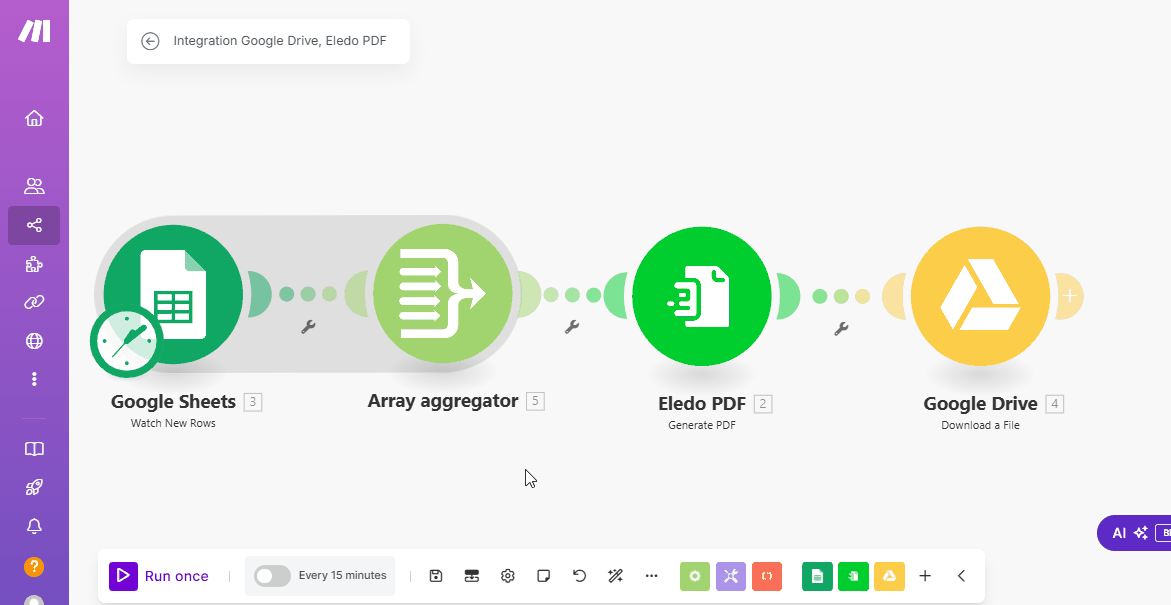Add a module after Google Drive
Image resolution: width=1171 pixels, height=605 pixels.
tap(1070, 296)
